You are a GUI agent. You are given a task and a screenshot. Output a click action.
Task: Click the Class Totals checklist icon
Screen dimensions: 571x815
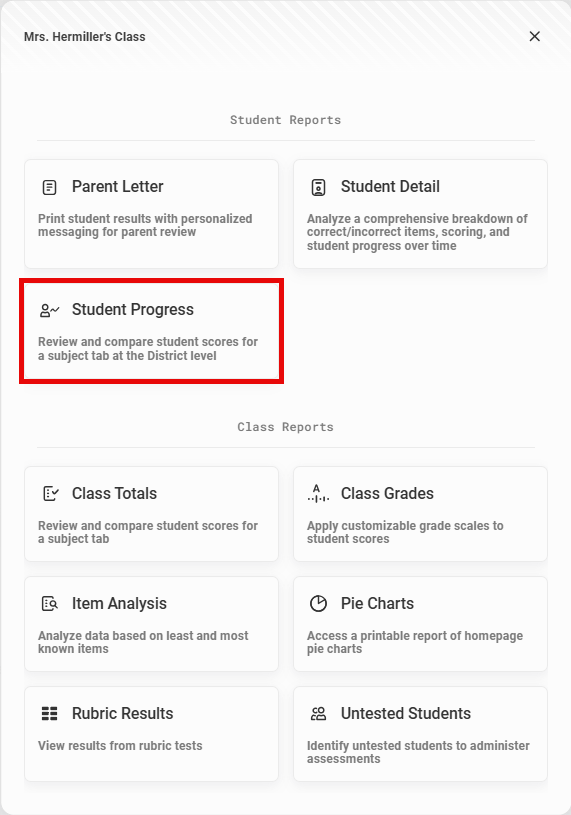pyautogui.click(x=50, y=493)
